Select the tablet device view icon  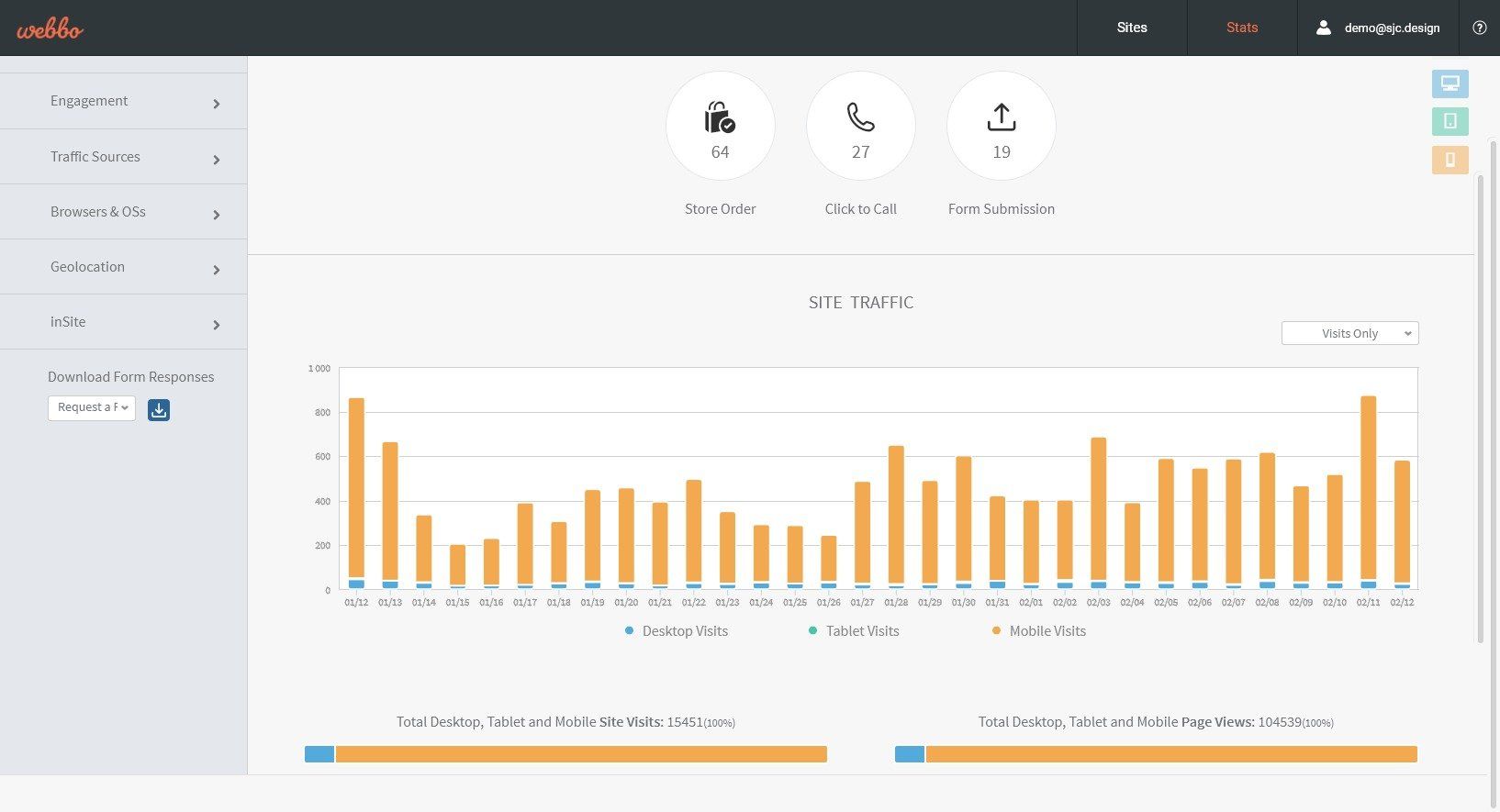point(1450,121)
